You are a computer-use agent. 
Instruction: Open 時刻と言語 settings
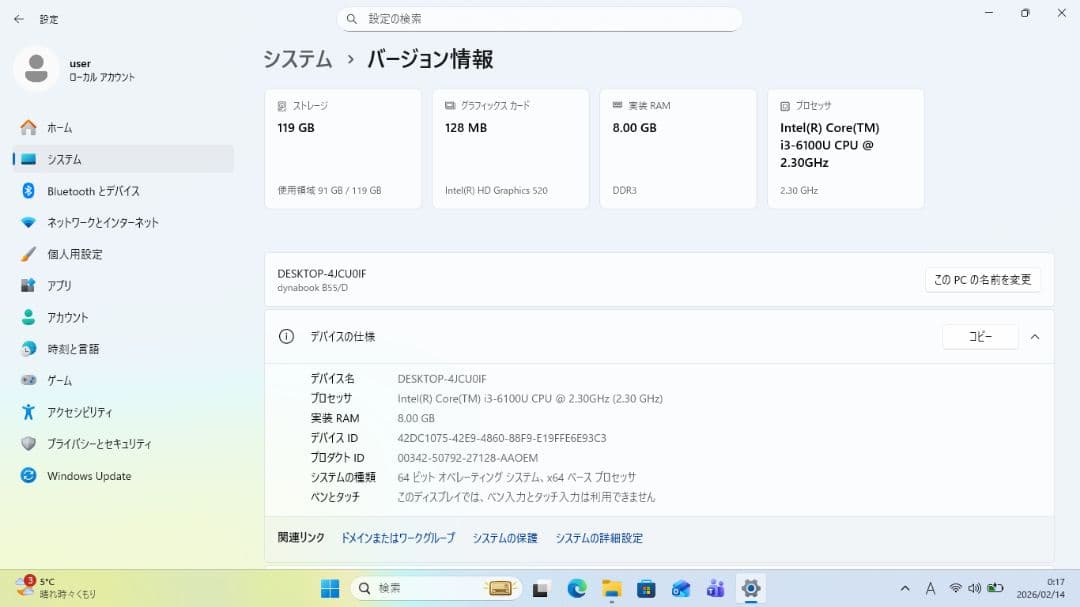coord(73,349)
